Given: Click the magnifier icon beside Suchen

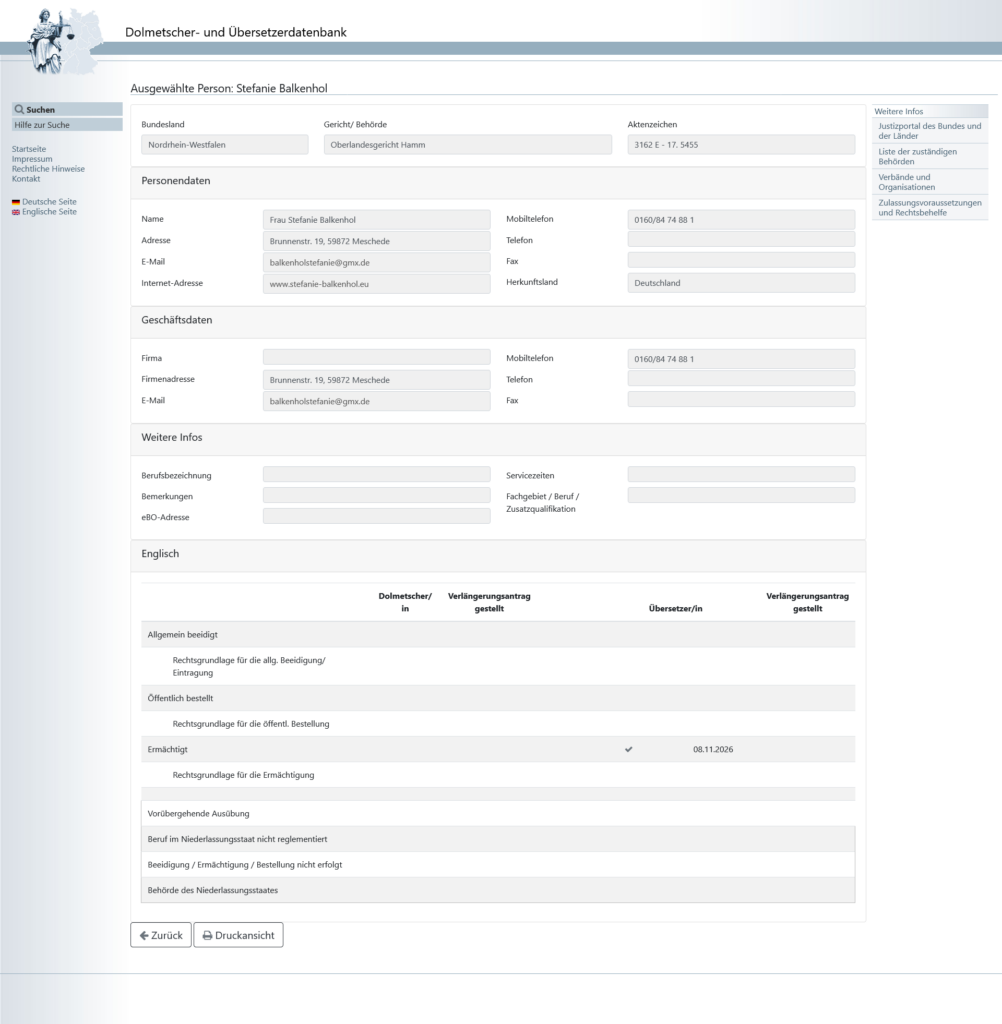Looking at the screenshot, I should (x=20, y=110).
